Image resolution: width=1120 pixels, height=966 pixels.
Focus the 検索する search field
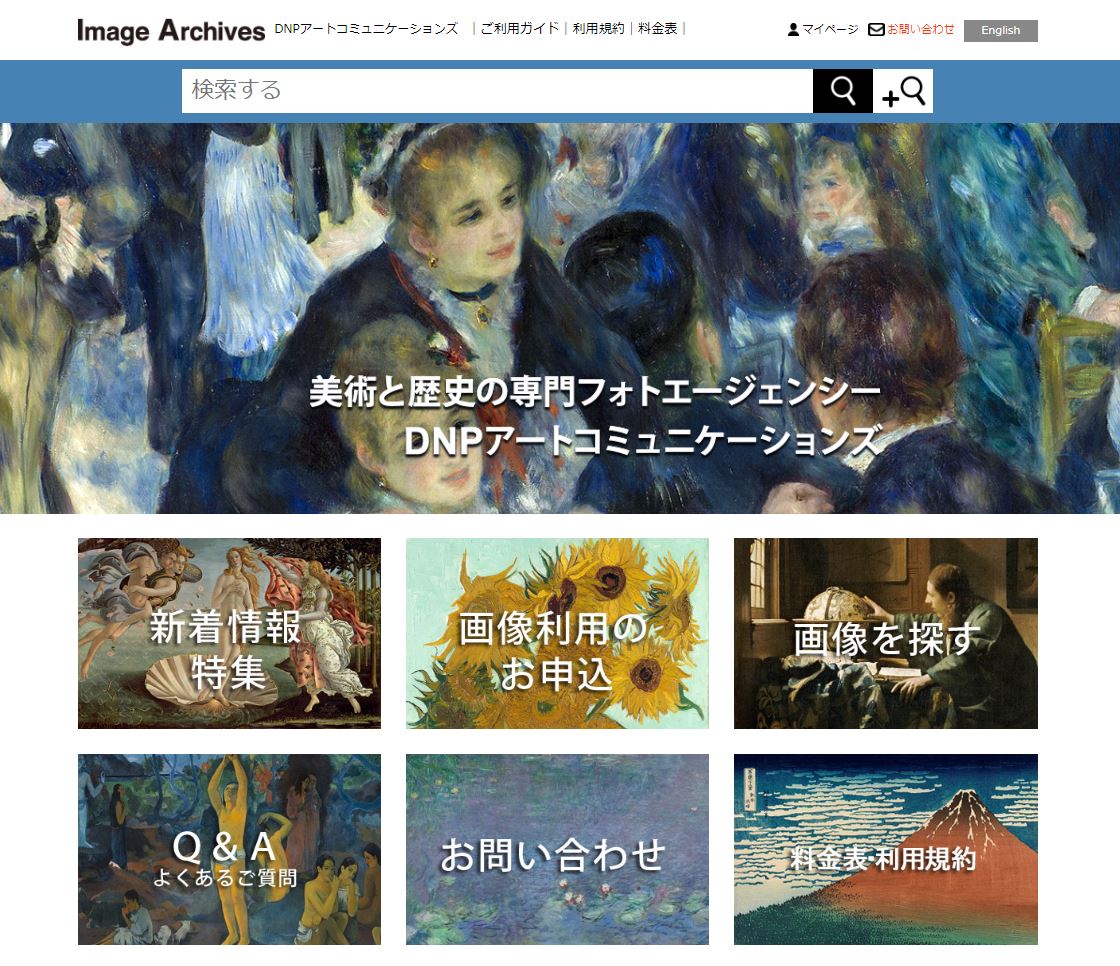click(497, 91)
